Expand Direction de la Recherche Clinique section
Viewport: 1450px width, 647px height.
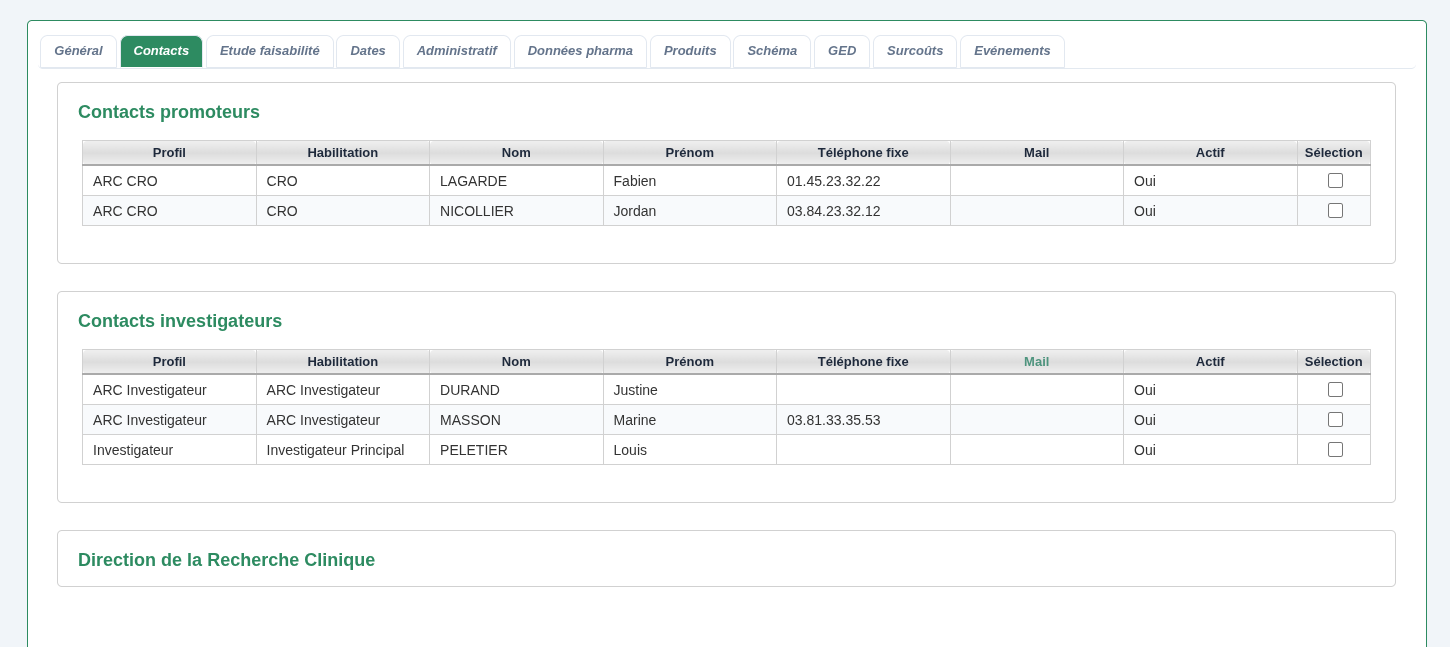click(x=226, y=560)
